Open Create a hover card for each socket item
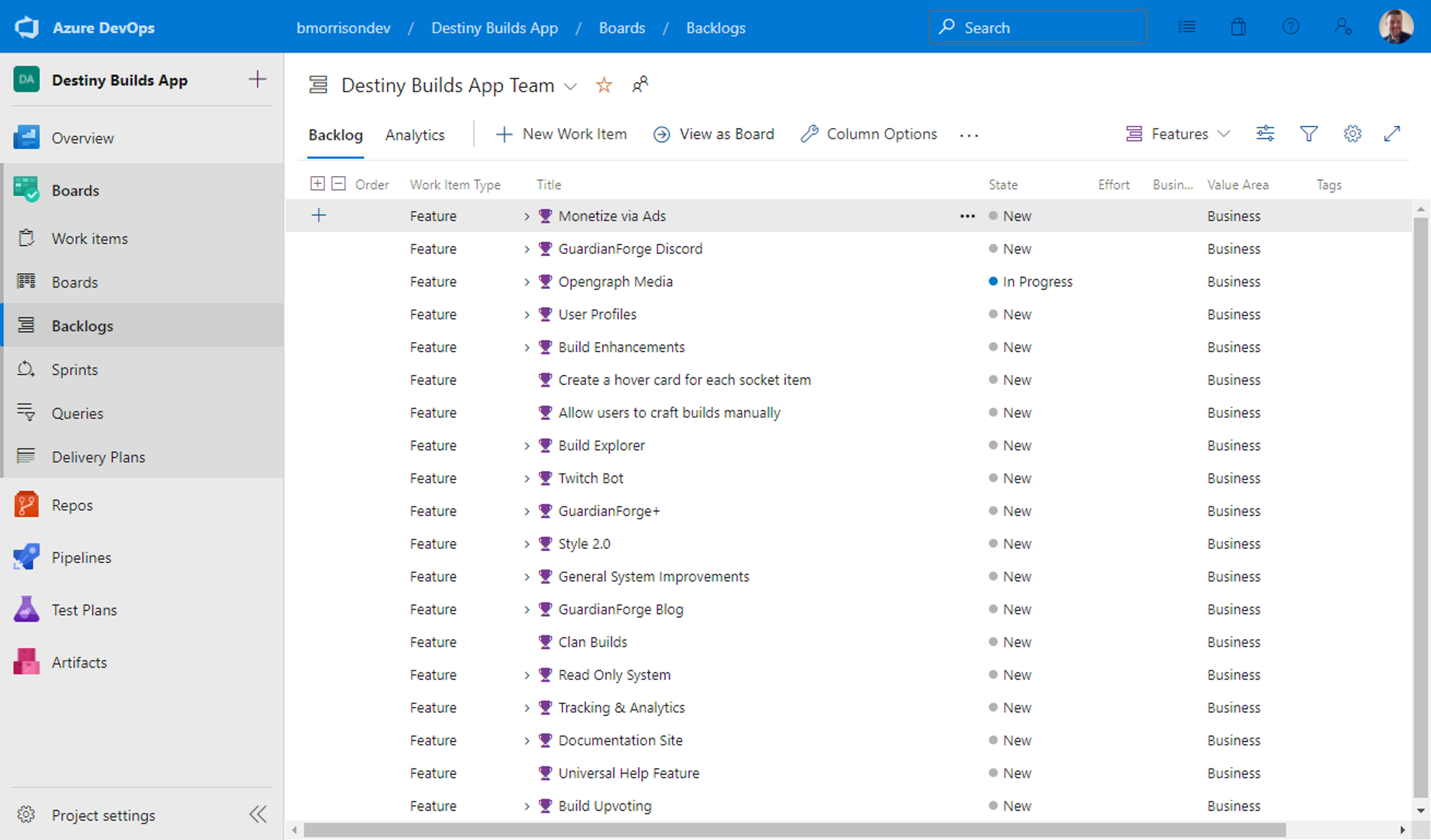This screenshot has width=1431, height=840. coord(685,380)
